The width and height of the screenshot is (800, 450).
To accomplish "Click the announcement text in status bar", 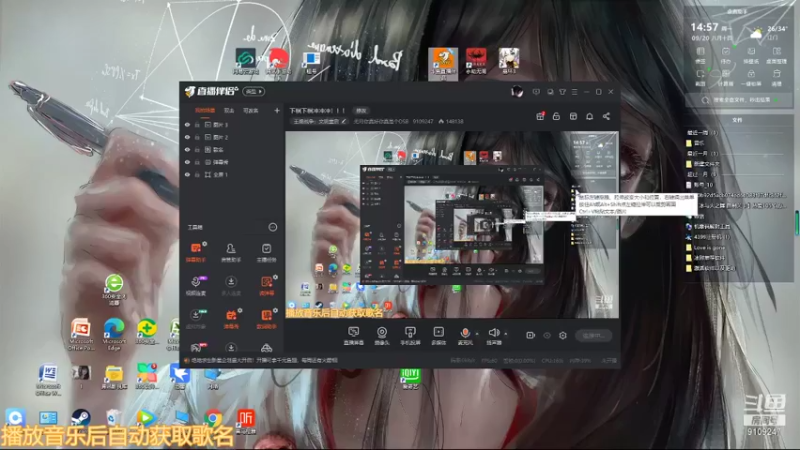I will tap(264, 360).
